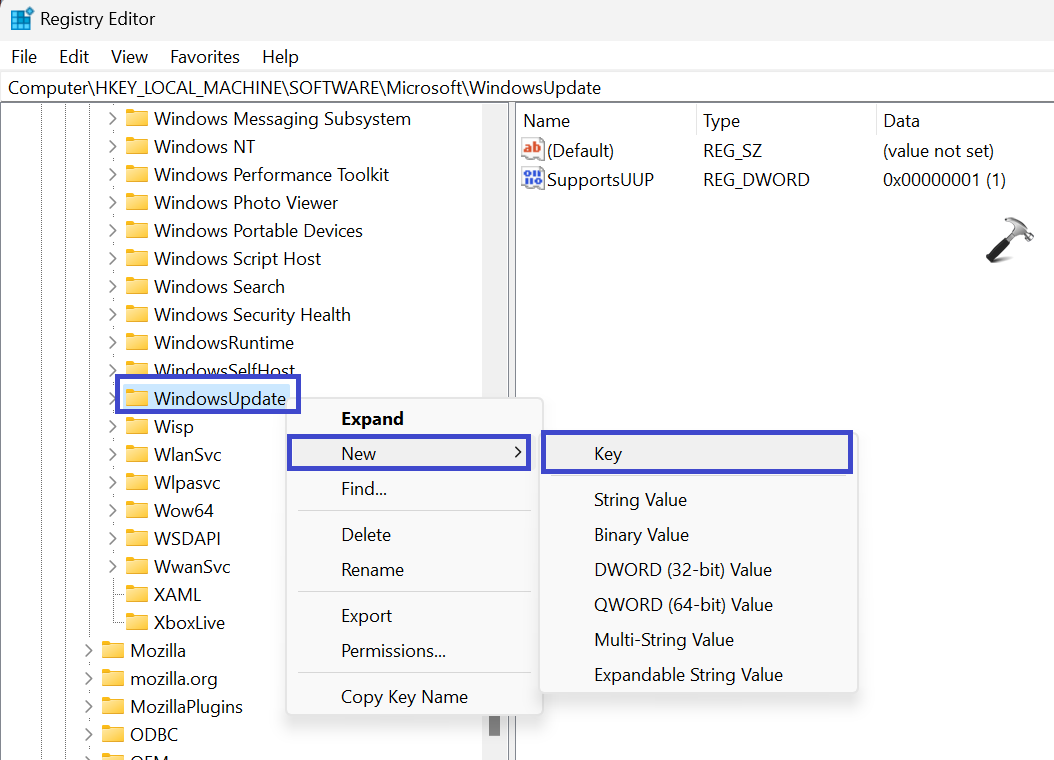Select DWORD (32-bit) Value option
This screenshot has width=1054, height=760.
pyautogui.click(x=682, y=570)
